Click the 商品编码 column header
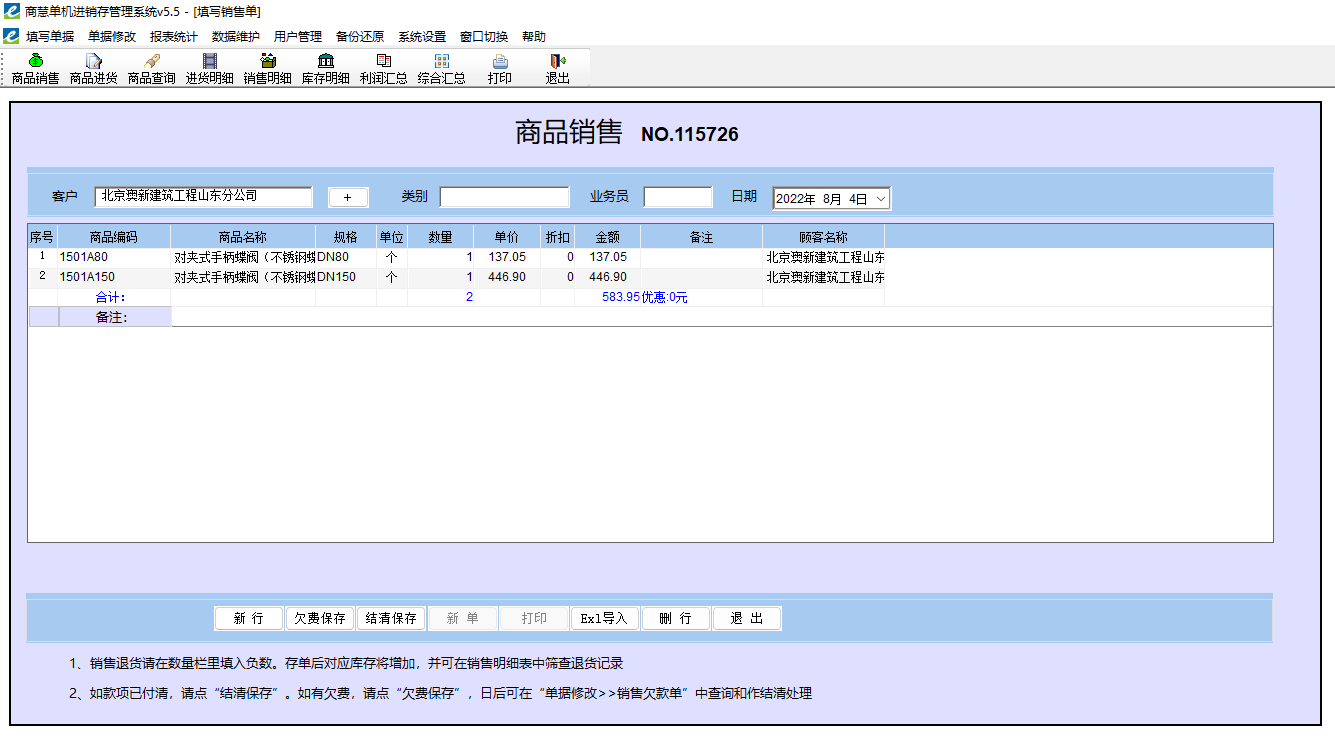The image size is (1335, 747). [114, 237]
